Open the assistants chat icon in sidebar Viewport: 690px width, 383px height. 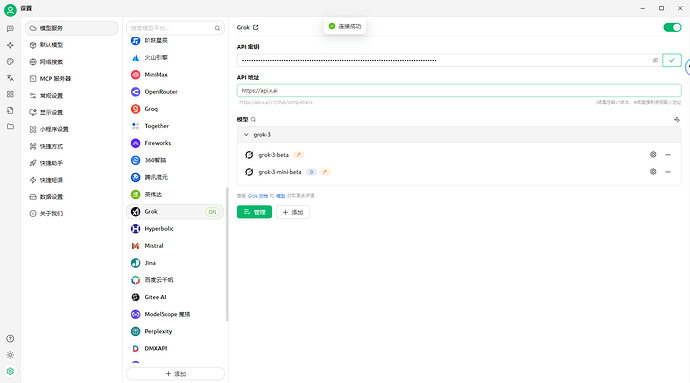click(10, 29)
